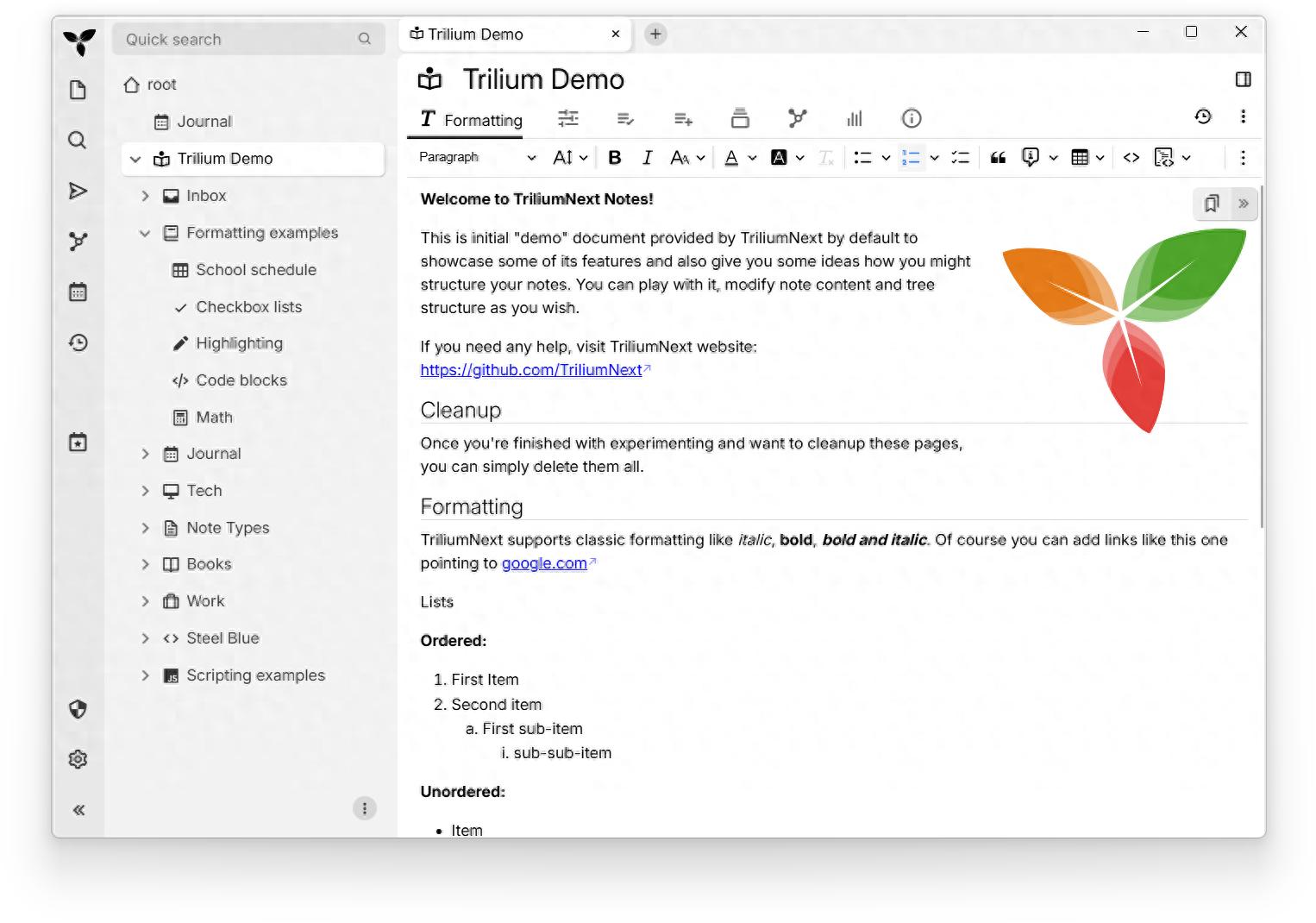Select the Formatting ribbon tab
The image size is (1316, 923).
(x=472, y=120)
